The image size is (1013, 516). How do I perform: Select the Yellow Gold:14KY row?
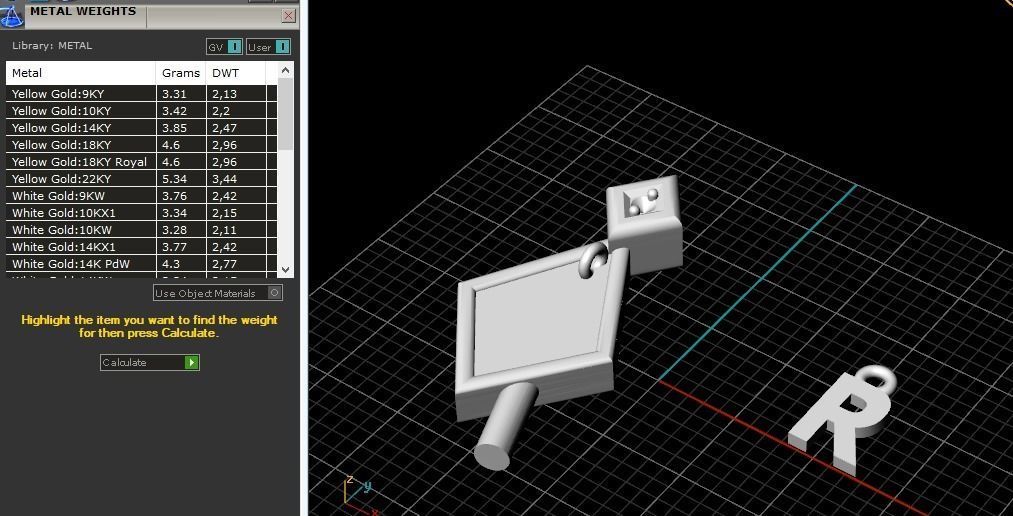pyautogui.click(x=141, y=128)
